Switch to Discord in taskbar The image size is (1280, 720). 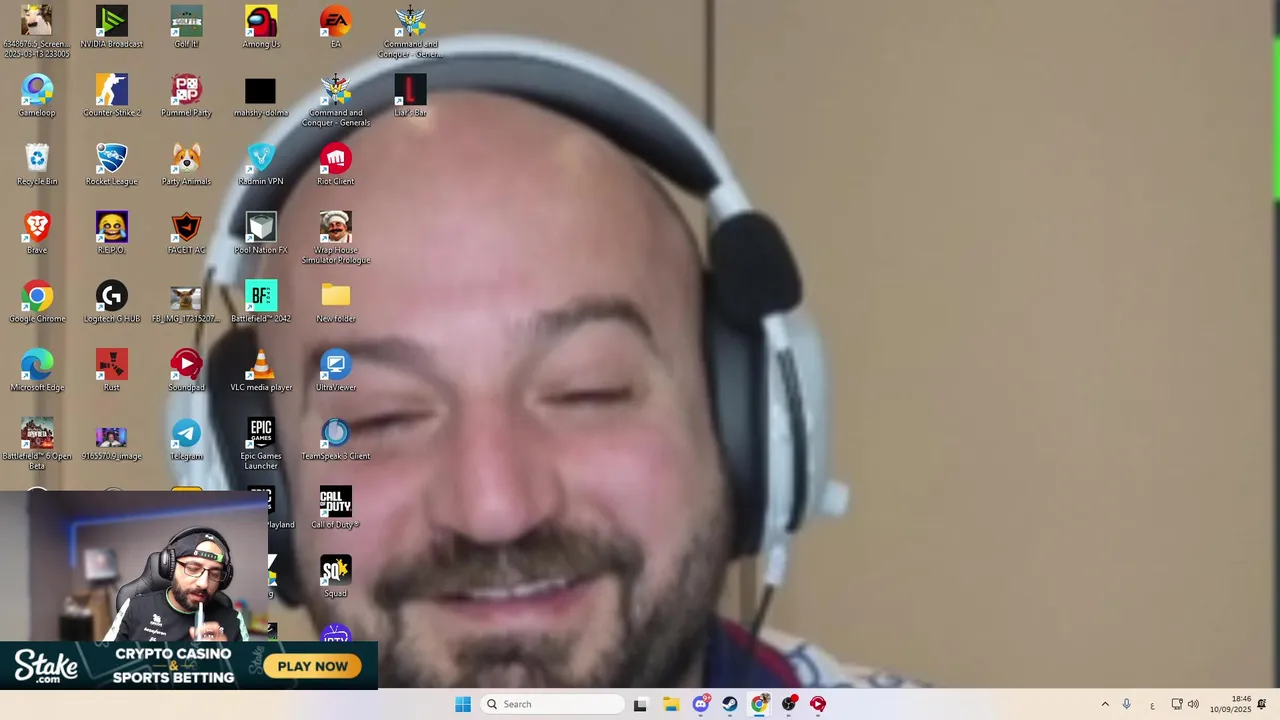point(700,704)
